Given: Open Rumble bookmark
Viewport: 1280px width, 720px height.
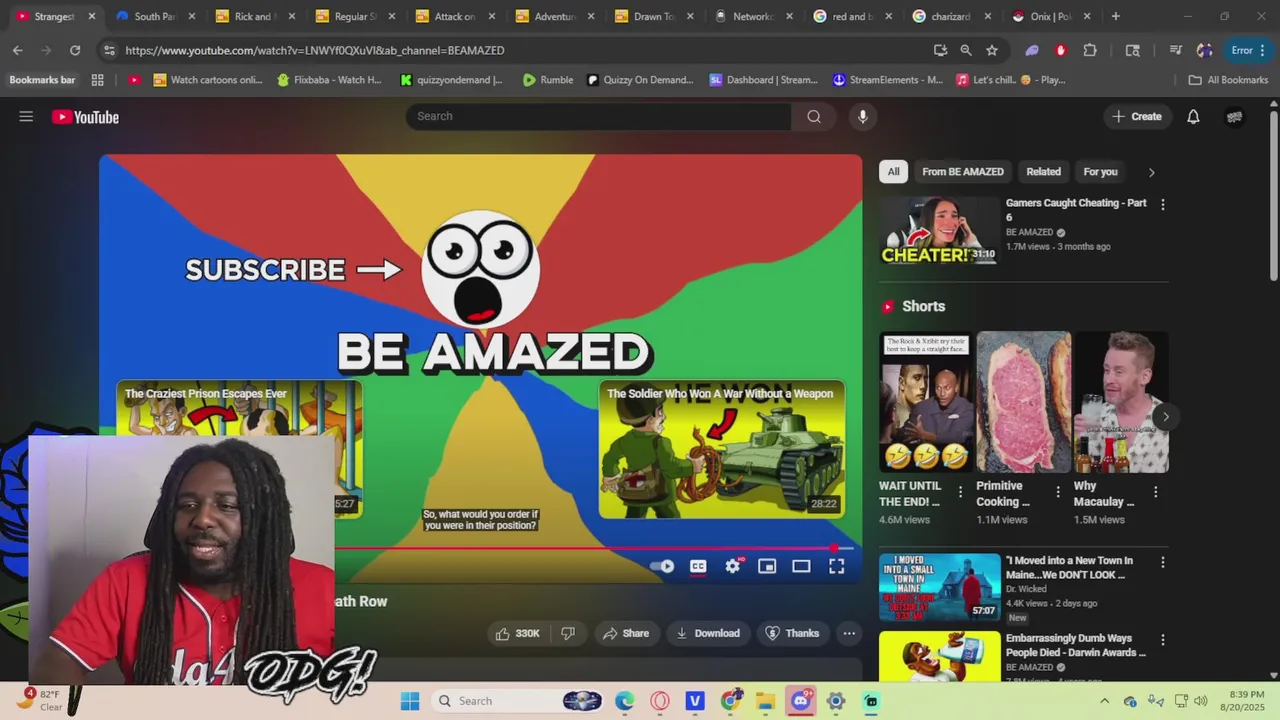Looking at the screenshot, I should point(548,80).
